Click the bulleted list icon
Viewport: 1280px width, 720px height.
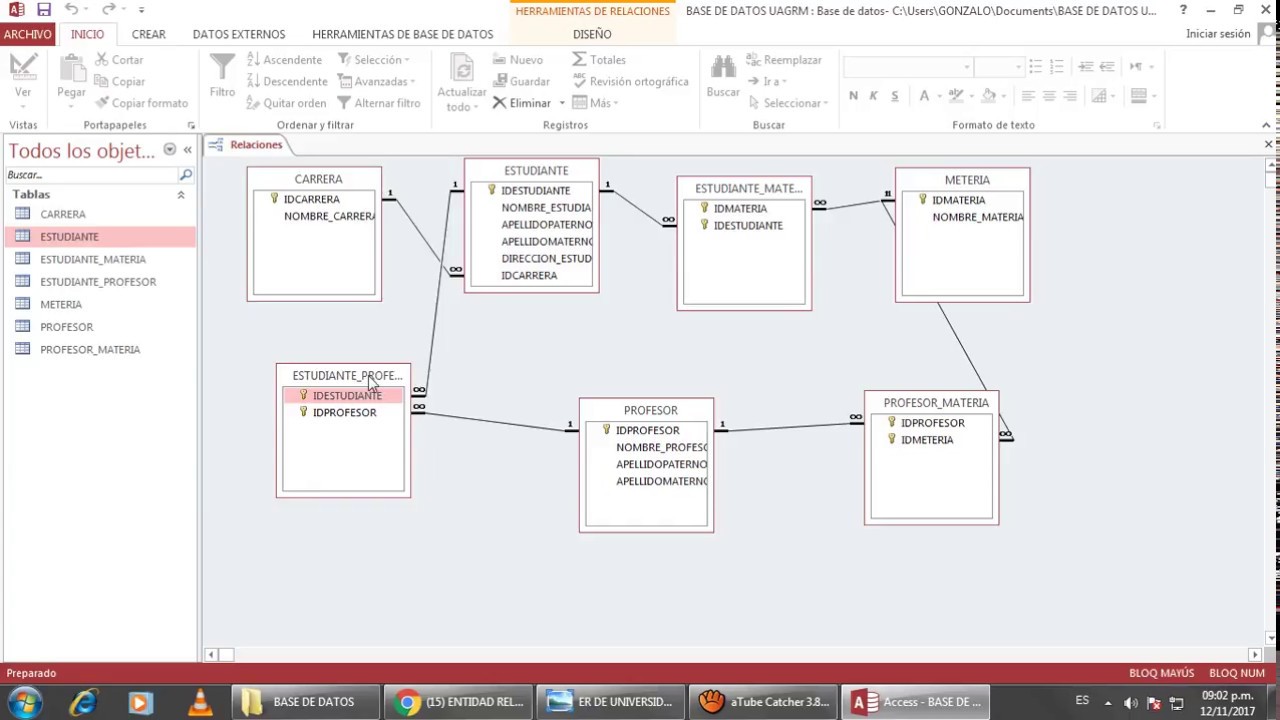pyautogui.click(x=1035, y=67)
